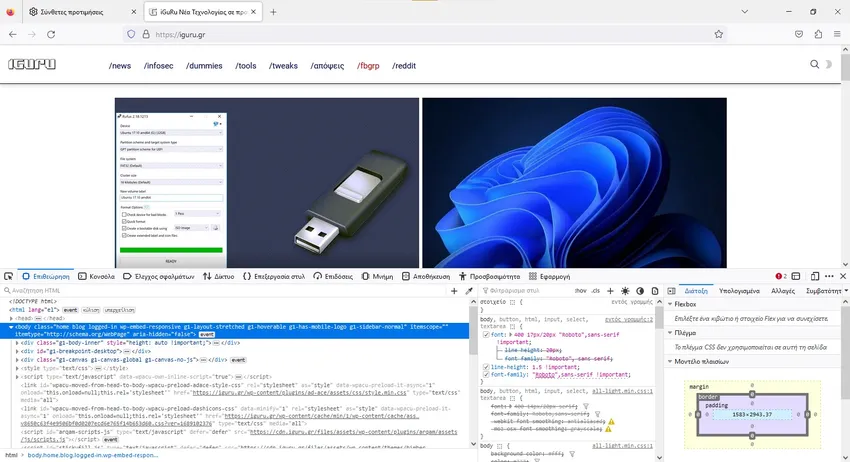The height and width of the screenshot is (462, 850).
Task: Open Επεξεργασία στυλ style editor tab
Action: tap(274, 277)
